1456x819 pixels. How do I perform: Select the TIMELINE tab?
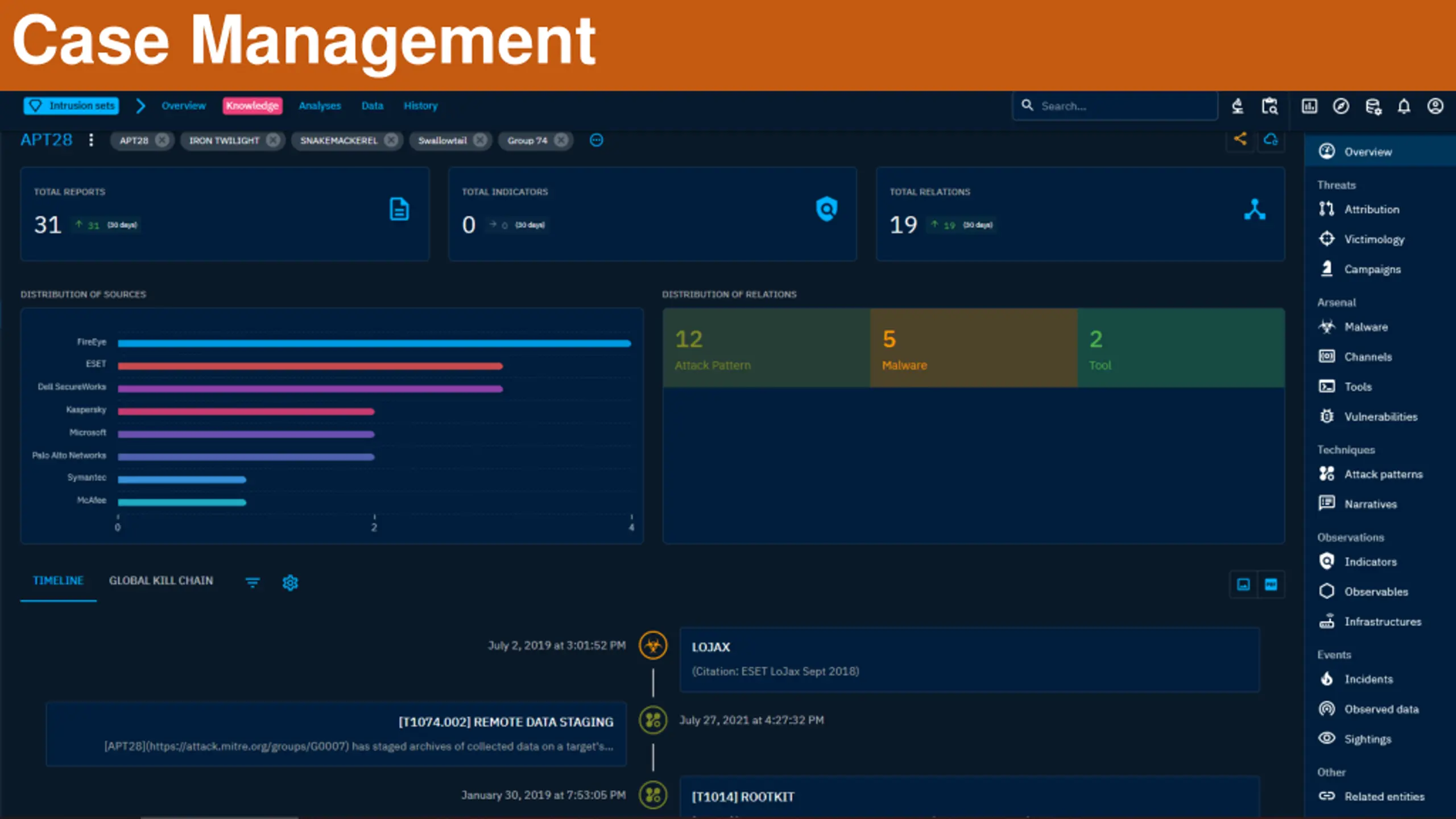[58, 581]
